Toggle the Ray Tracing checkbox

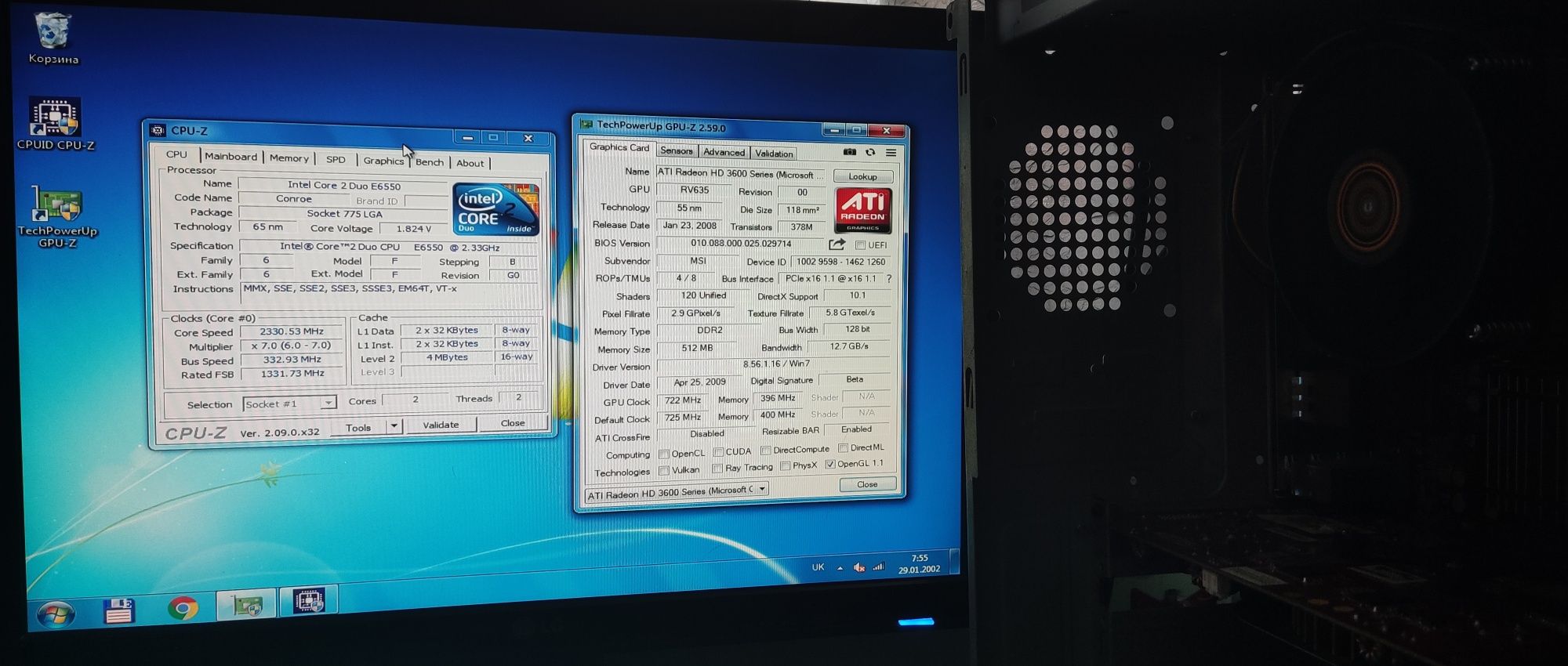(x=717, y=469)
